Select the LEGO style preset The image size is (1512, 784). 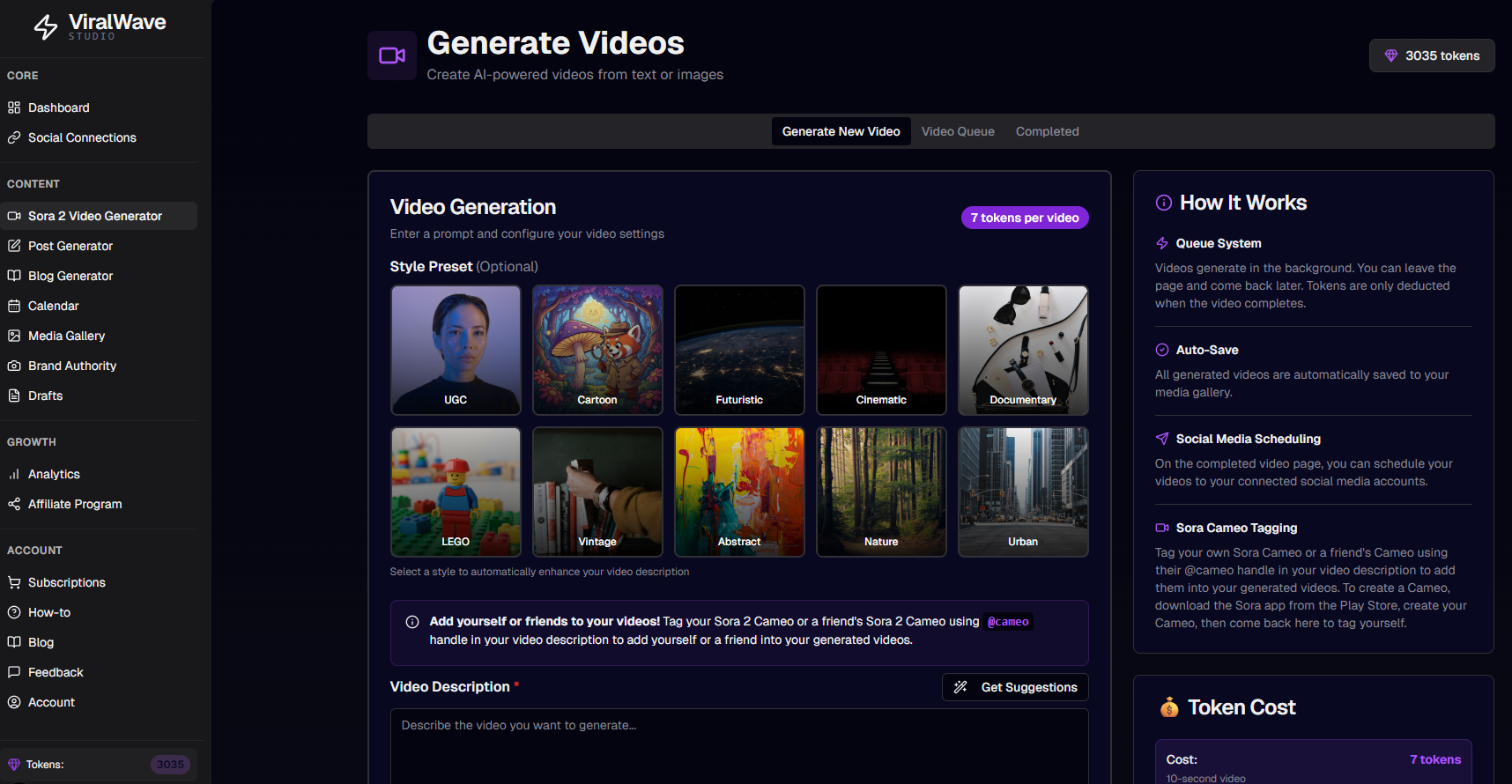point(456,492)
